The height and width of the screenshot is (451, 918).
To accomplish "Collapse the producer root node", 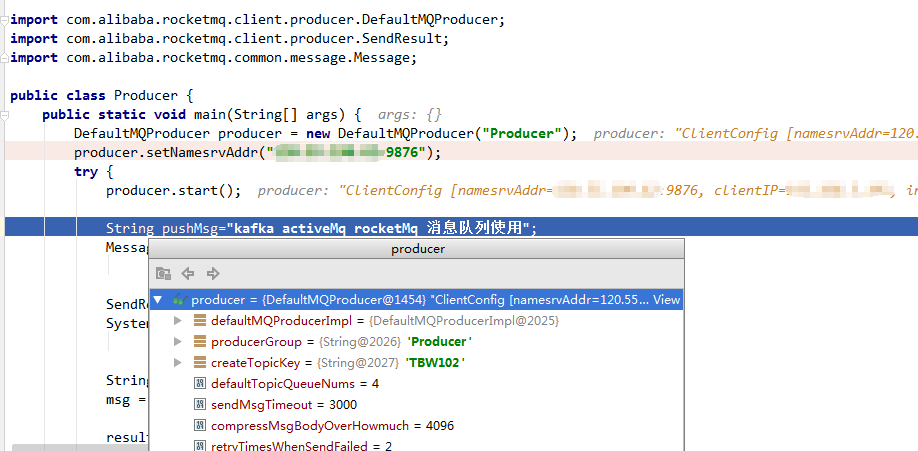I will tap(157, 300).
